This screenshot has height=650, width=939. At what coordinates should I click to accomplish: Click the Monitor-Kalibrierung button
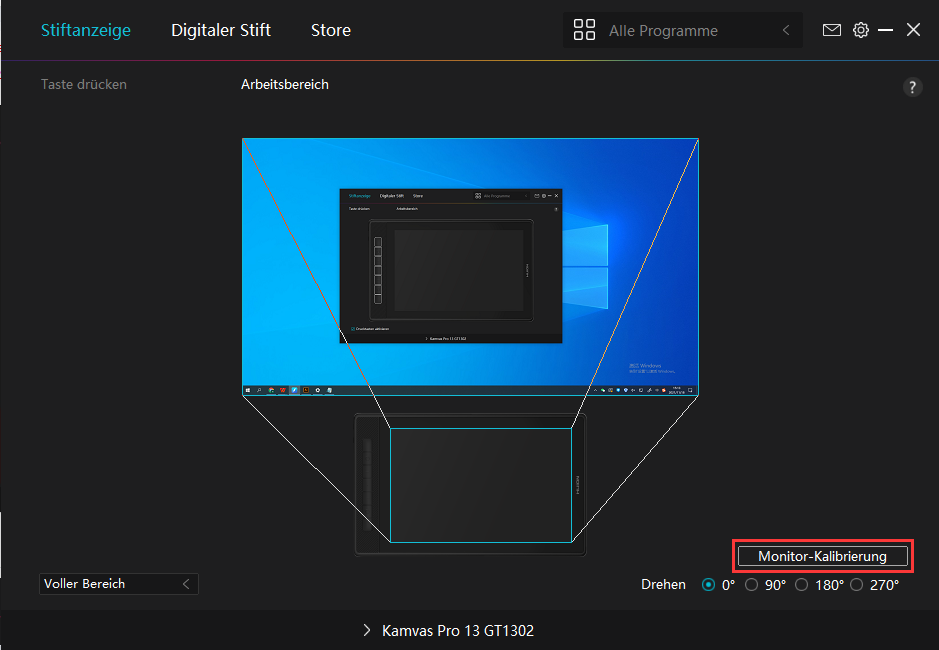[822, 556]
